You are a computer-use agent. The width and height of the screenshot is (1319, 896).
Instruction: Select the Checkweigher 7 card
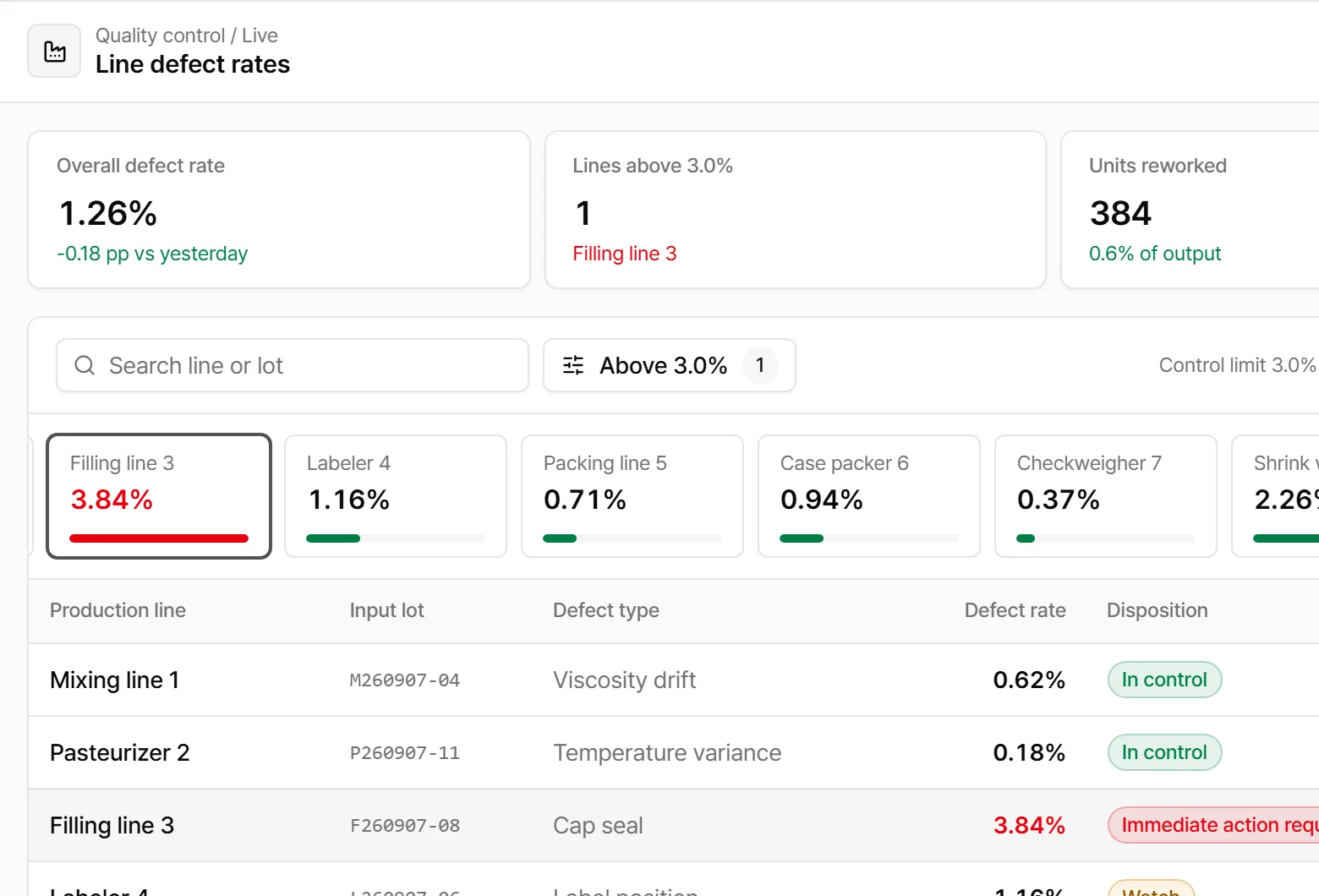(1106, 496)
